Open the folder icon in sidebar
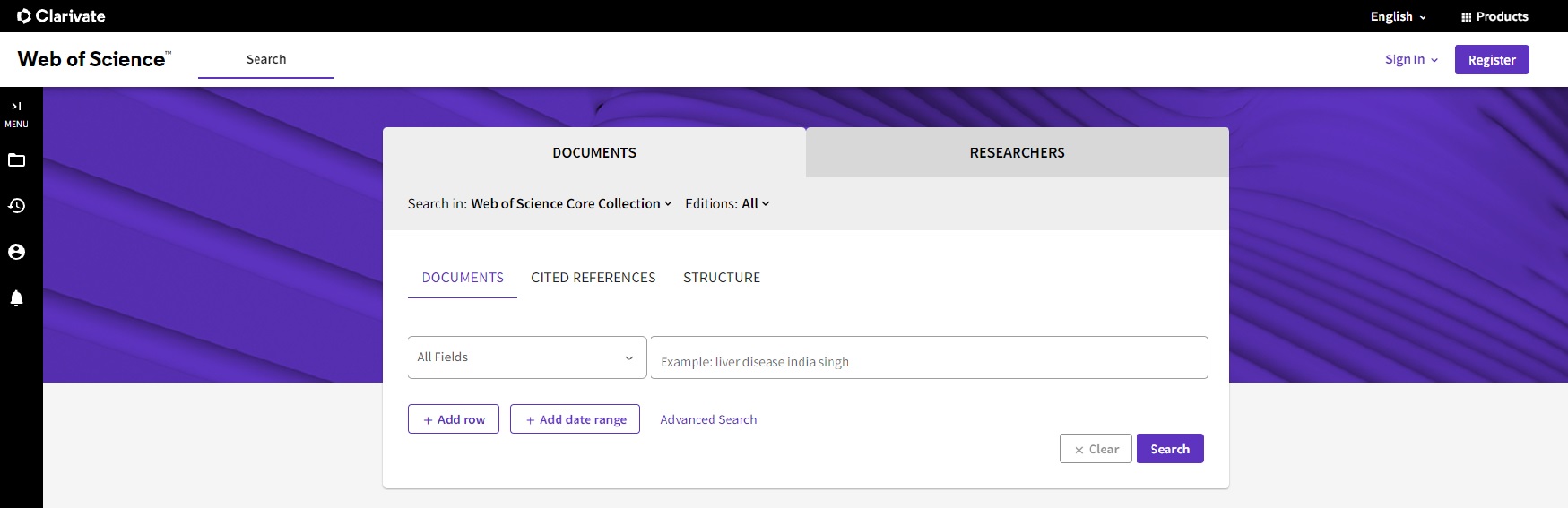The image size is (1568, 508). (x=16, y=160)
